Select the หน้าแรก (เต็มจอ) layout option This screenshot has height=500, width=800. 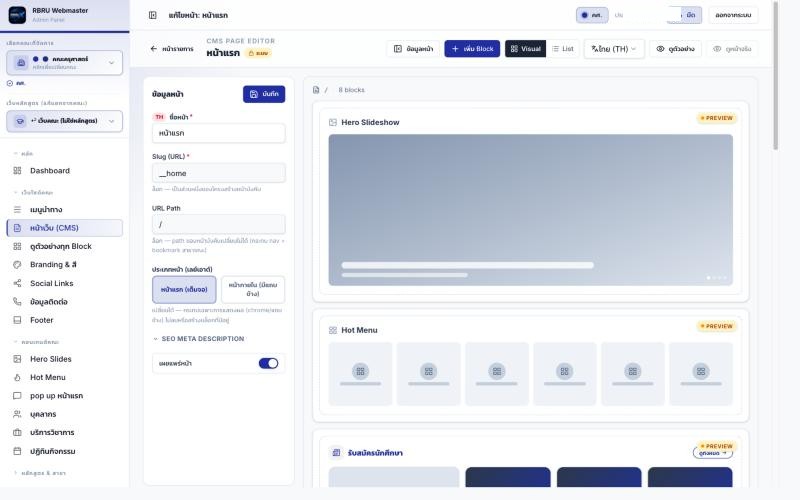pos(184,289)
